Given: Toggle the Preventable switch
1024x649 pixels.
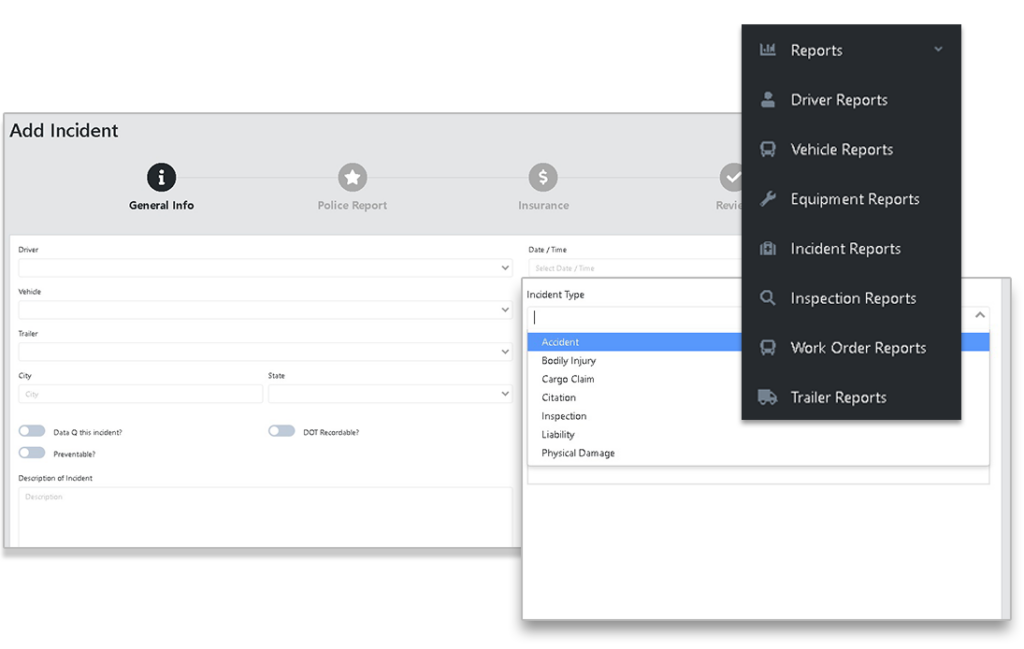Looking at the screenshot, I should pyautogui.click(x=31, y=452).
